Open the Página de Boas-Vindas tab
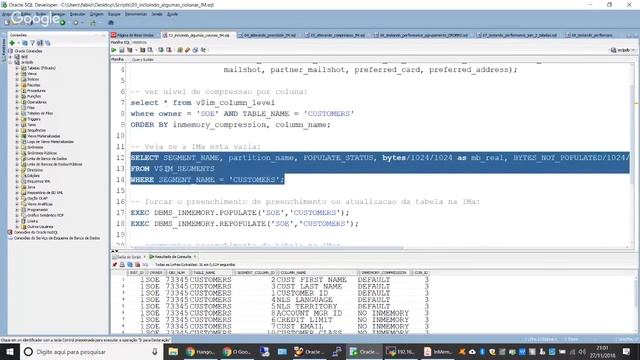Screen dimensions: 640x360 click(x=135, y=36)
